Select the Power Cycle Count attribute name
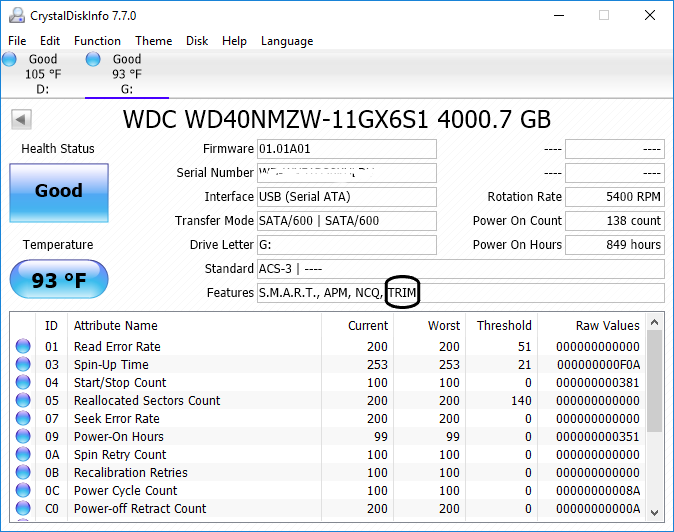The width and height of the screenshot is (674, 532). pyautogui.click(x=125, y=491)
